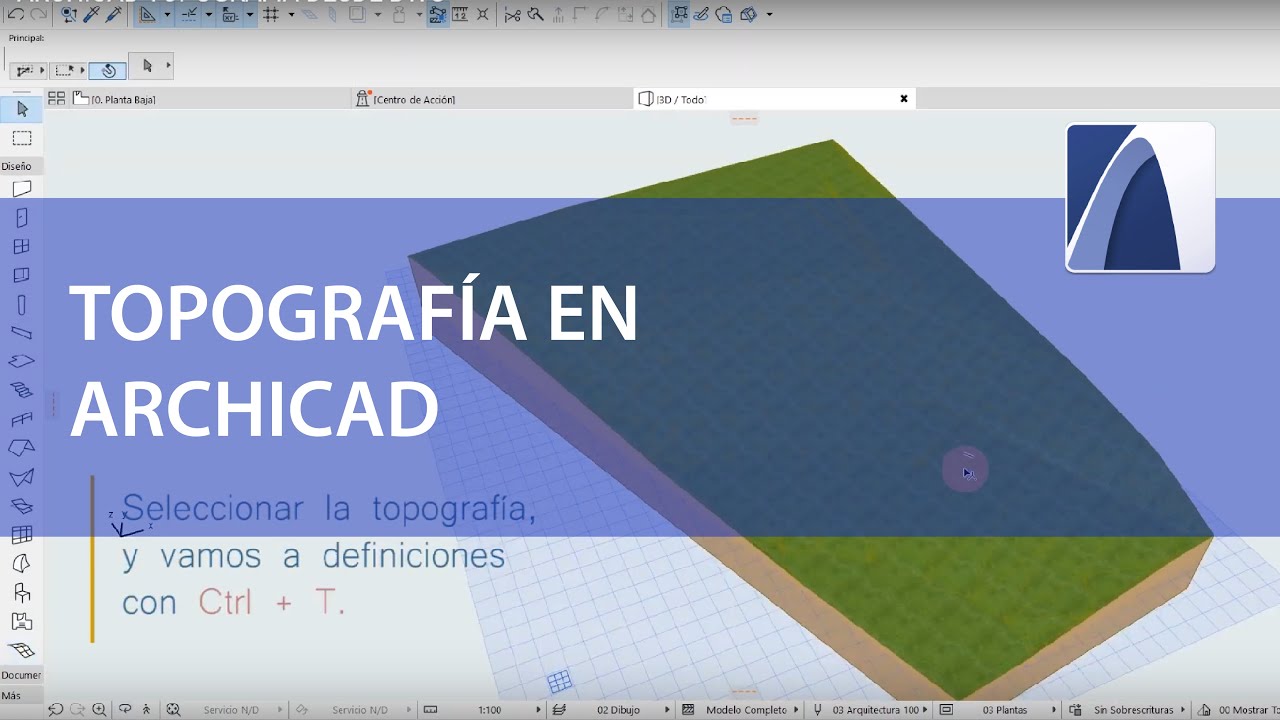The image size is (1280, 720).
Task: Select the Stair tool
Action: click(x=22, y=391)
